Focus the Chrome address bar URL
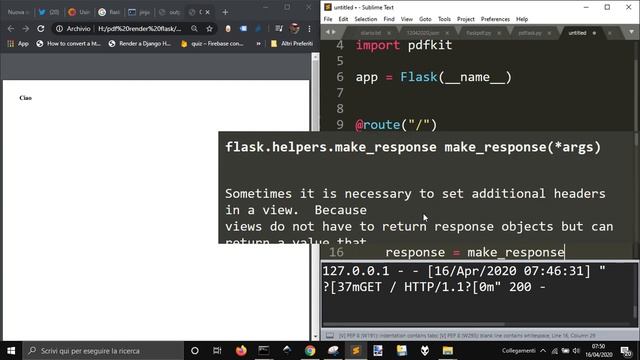 point(140,29)
